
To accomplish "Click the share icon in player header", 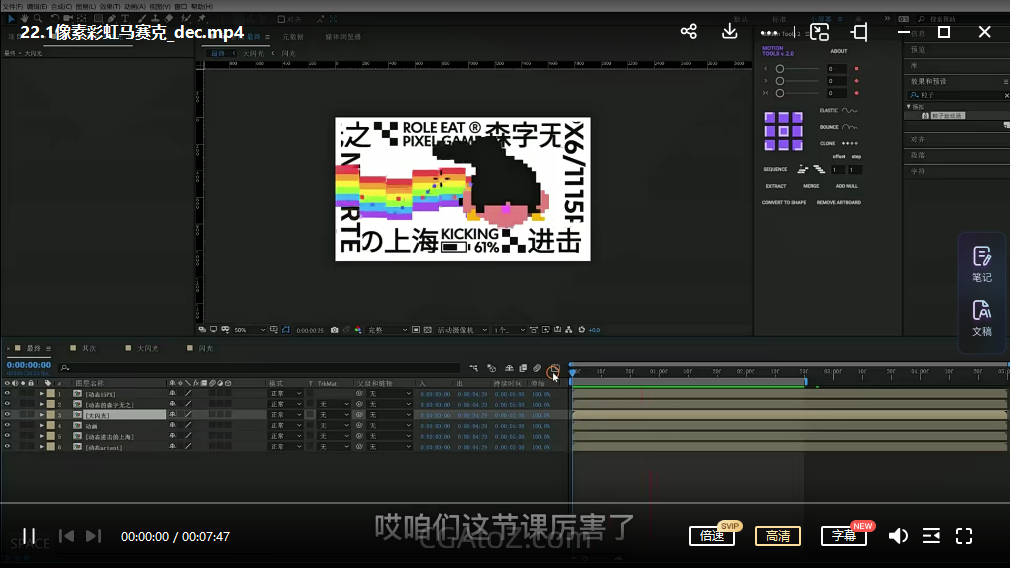I will [688, 32].
